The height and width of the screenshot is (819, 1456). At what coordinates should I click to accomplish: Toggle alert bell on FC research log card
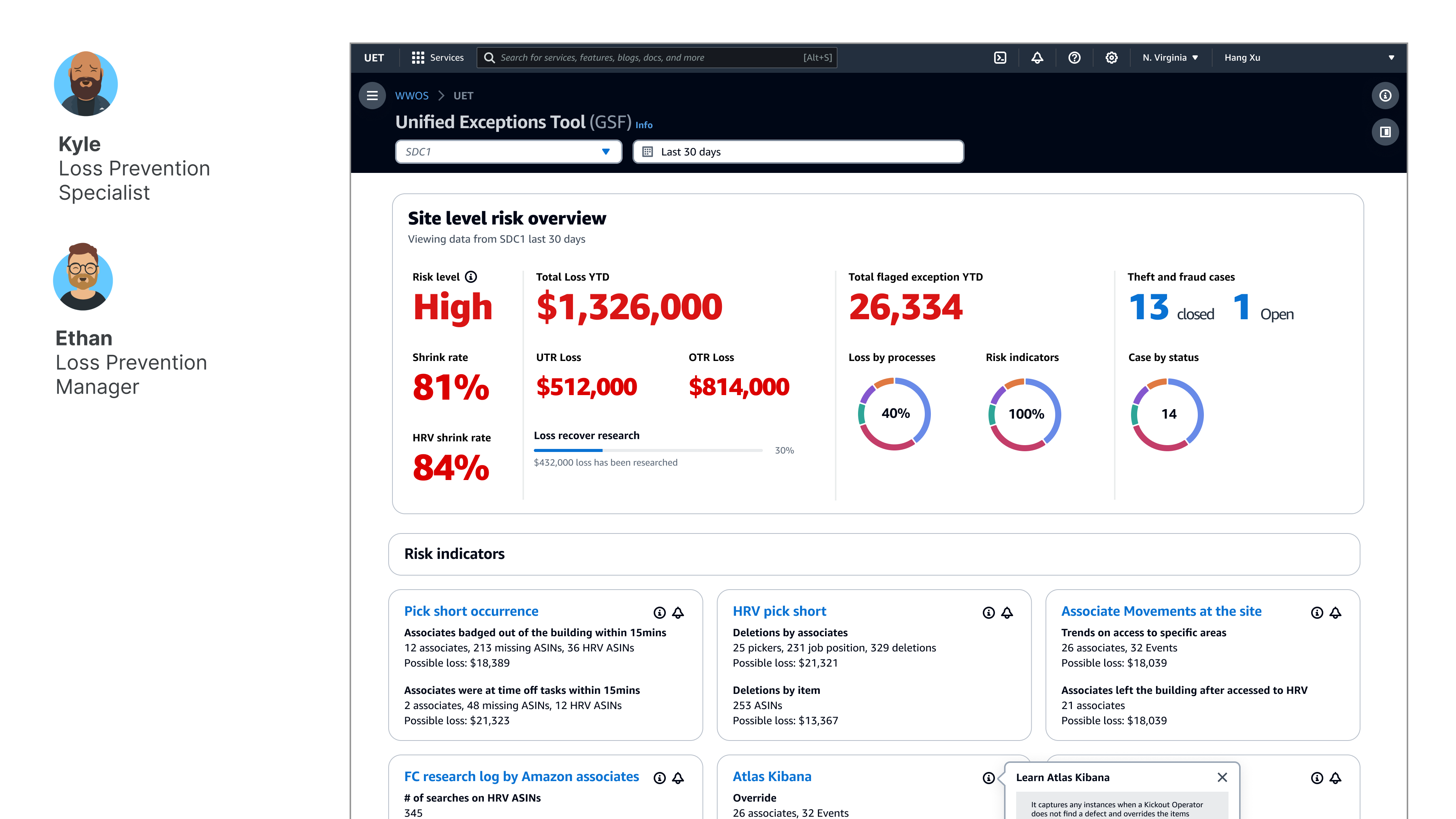[678, 778]
